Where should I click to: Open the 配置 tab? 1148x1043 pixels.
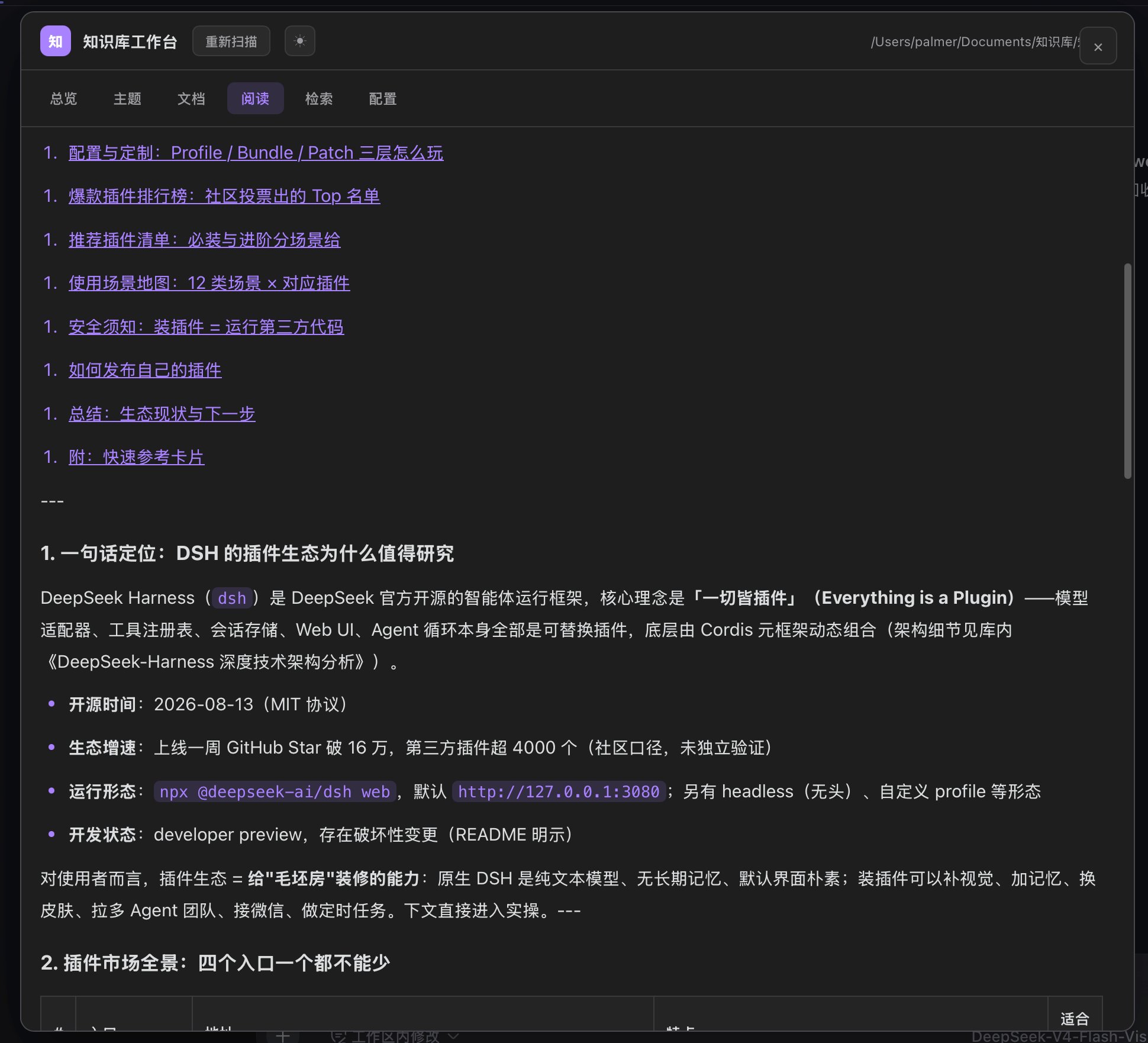(383, 98)
